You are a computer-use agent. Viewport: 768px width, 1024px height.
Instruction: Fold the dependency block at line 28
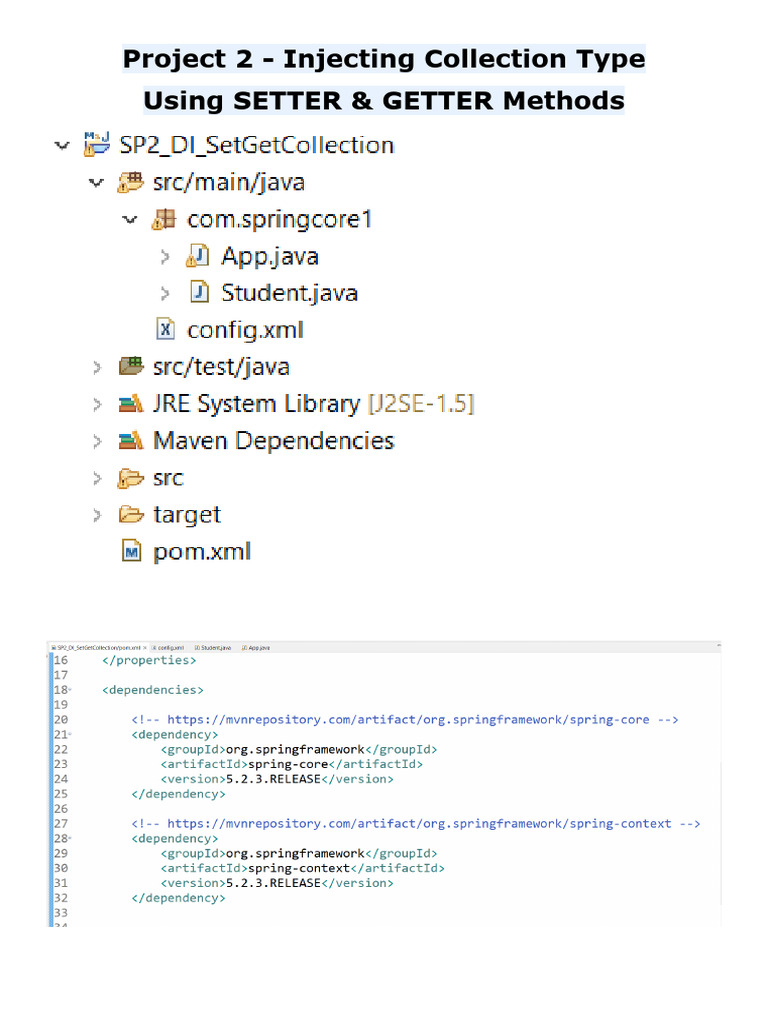pyautogui.click(x=70, y=839)
